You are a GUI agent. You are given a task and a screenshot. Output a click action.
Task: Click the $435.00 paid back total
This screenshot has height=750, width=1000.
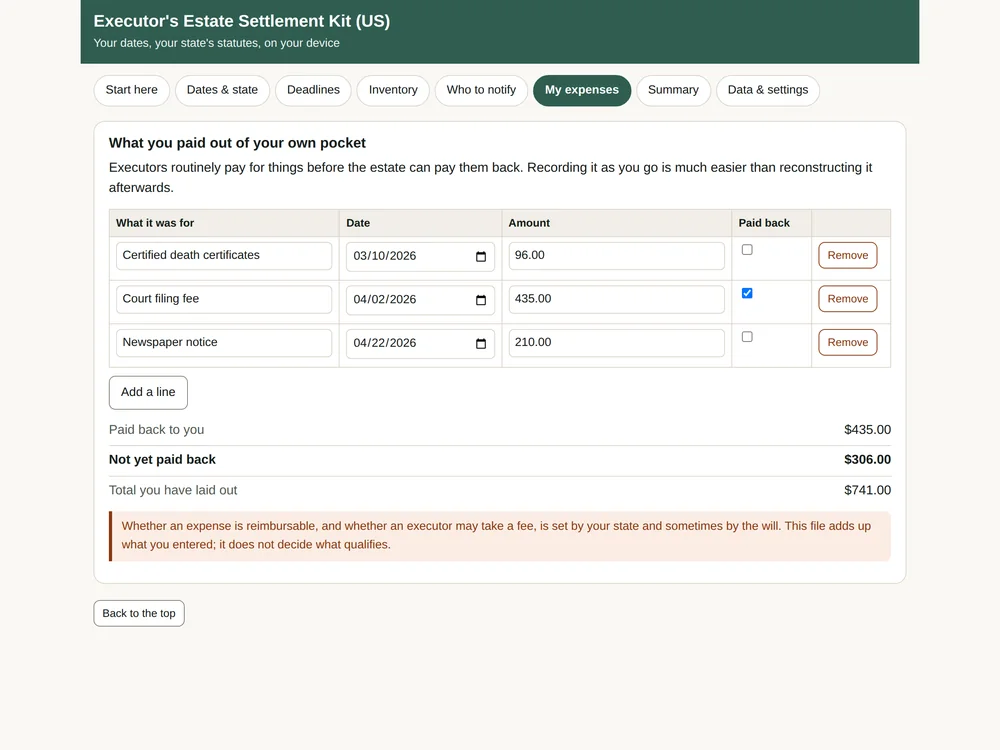867,430
